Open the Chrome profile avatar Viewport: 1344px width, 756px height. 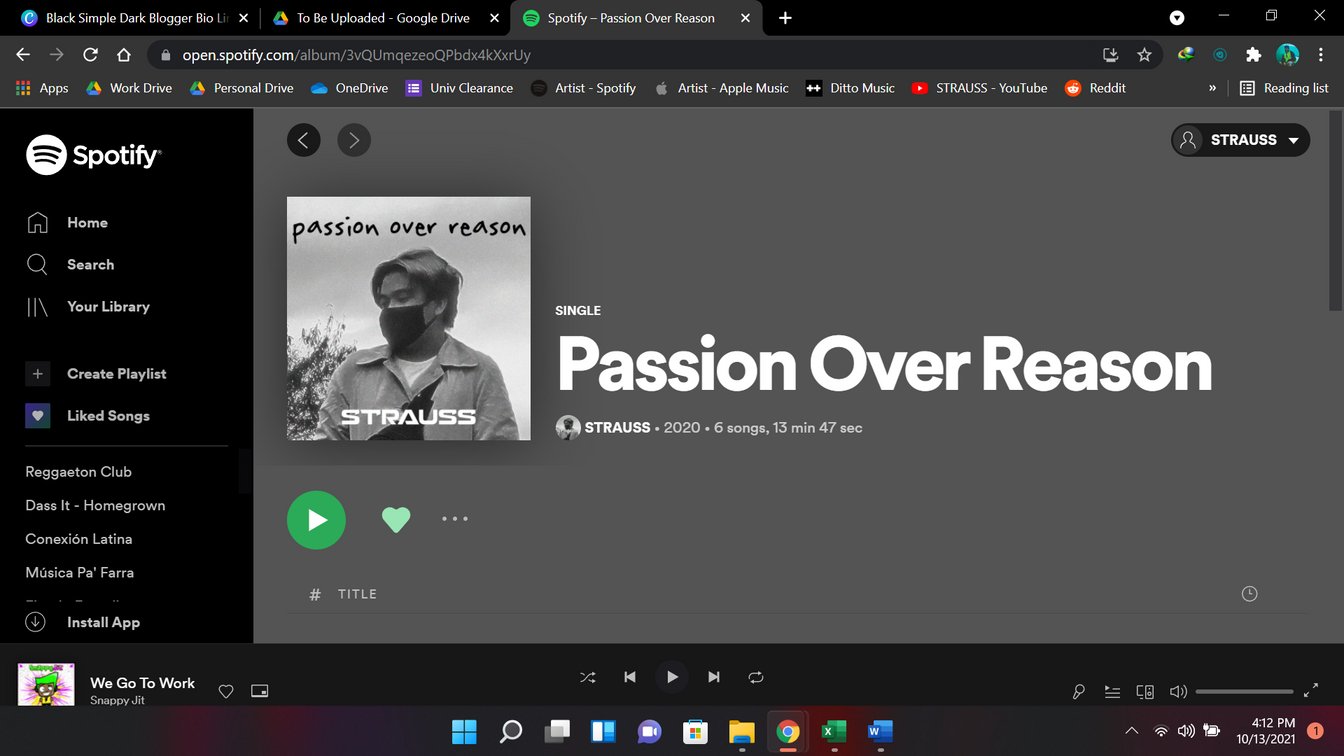1287,55
